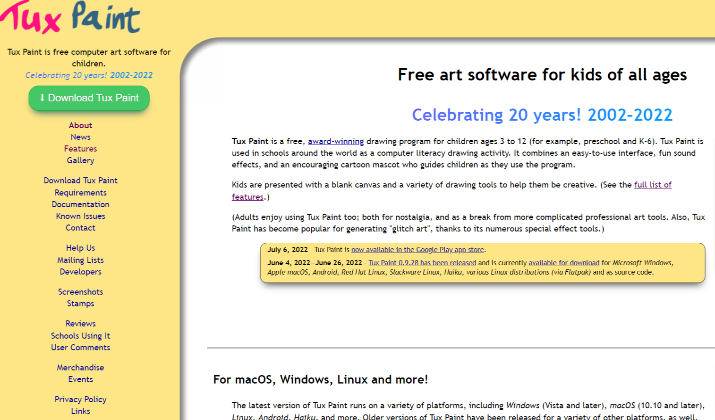Follow the award-winning hyperlink
The image size is (715, 420).
pos(336,141)
